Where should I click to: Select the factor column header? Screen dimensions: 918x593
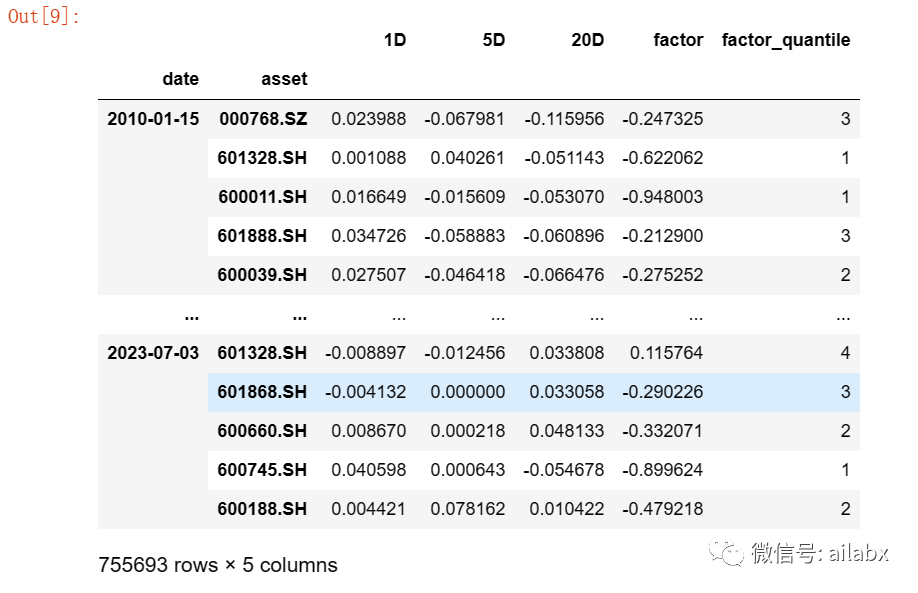click(678, 40)
